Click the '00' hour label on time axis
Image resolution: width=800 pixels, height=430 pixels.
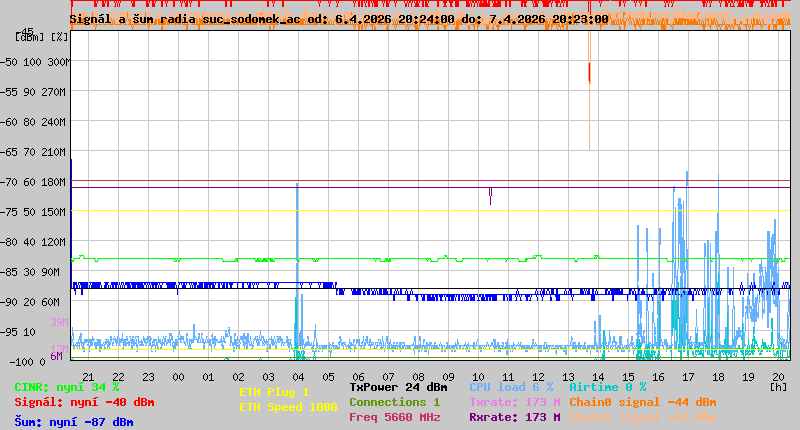tap(178, 377)
